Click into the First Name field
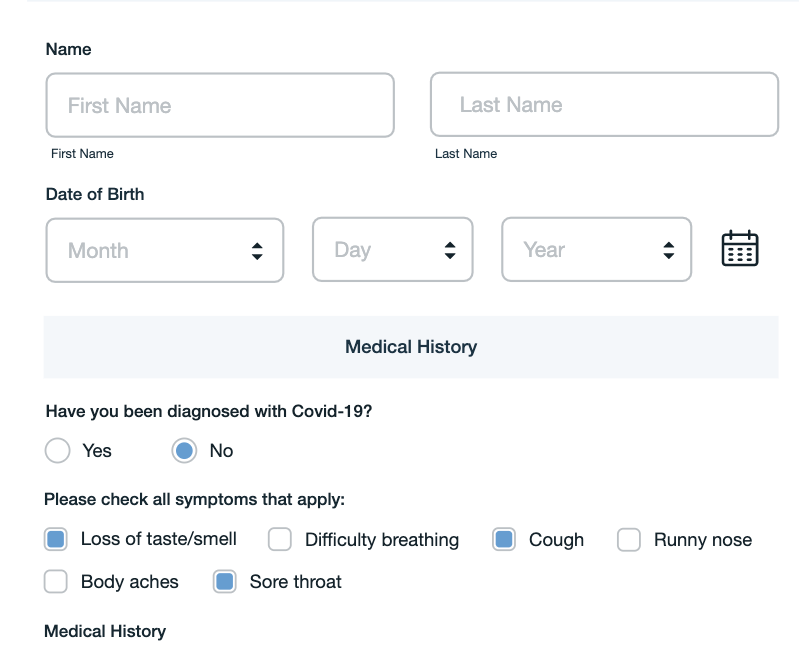Viewport: 808px width, 646px height. tap(220, 105)
